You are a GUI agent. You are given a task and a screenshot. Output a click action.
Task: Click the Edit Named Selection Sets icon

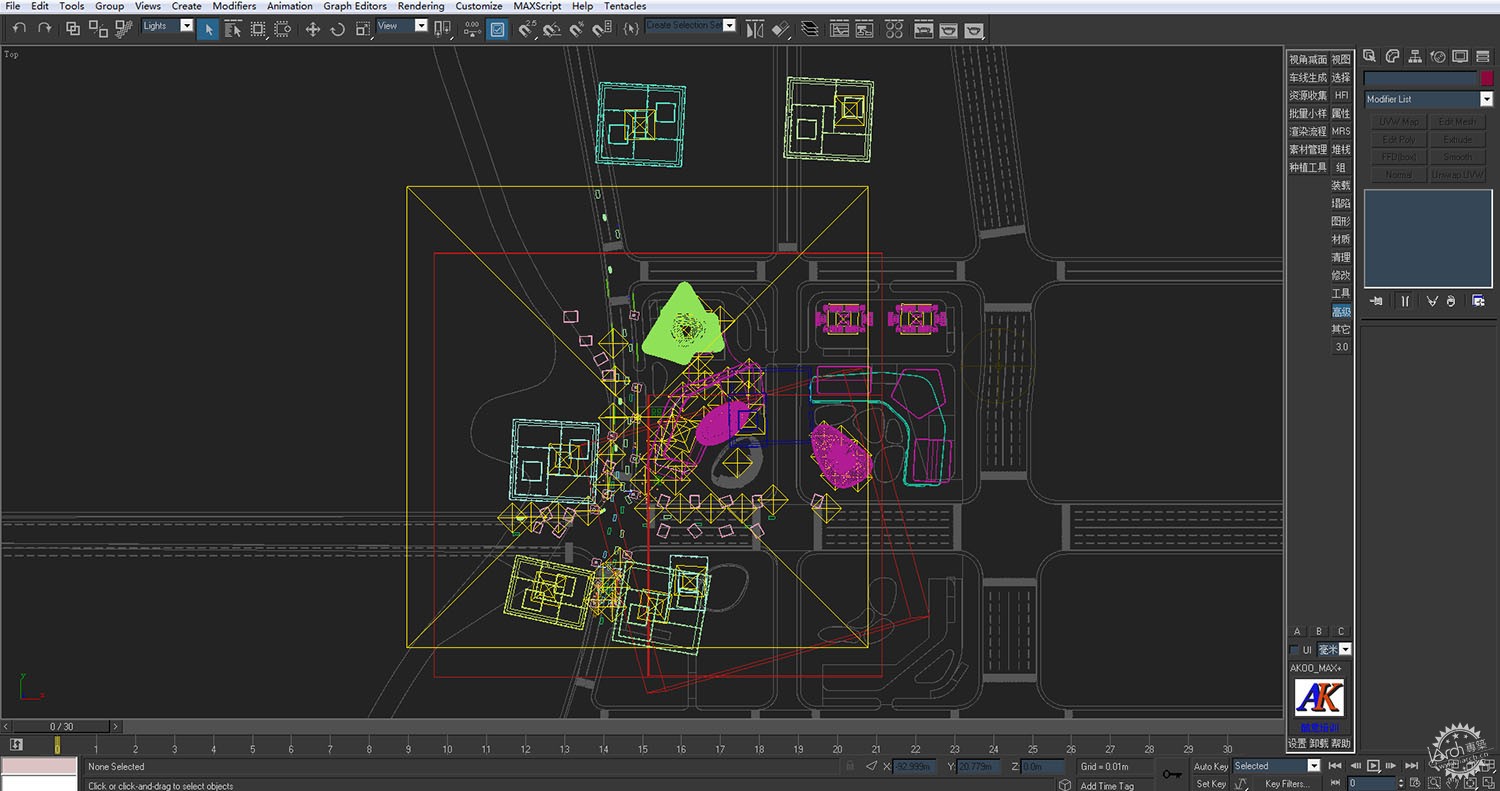630,29
